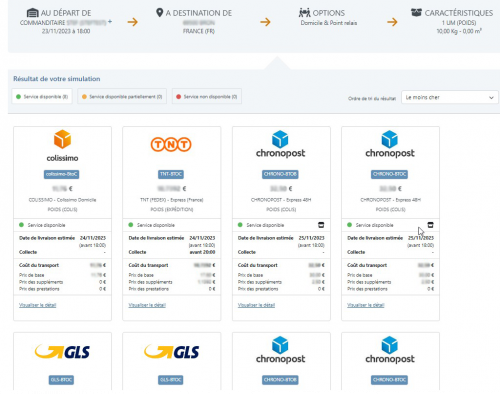
Task: Open the Le moins cher sort dropdown
Action: [x=450, y=97]
